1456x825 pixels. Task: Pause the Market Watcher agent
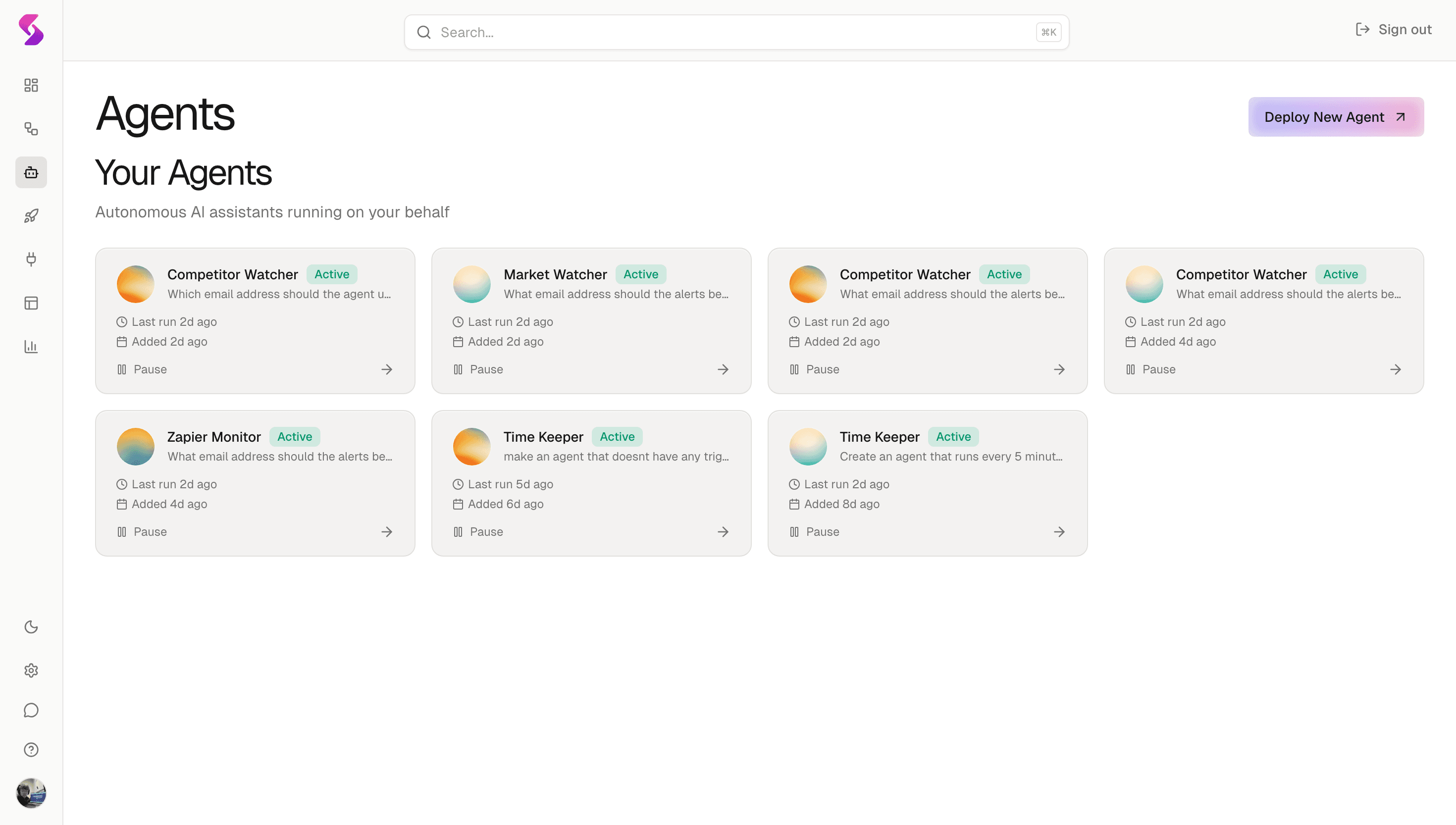(478, 369)
